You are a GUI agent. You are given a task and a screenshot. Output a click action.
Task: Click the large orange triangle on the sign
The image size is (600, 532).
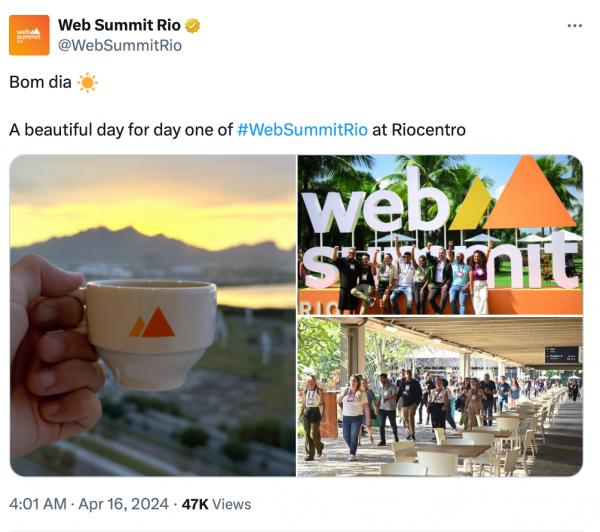[x=529, y=193]
